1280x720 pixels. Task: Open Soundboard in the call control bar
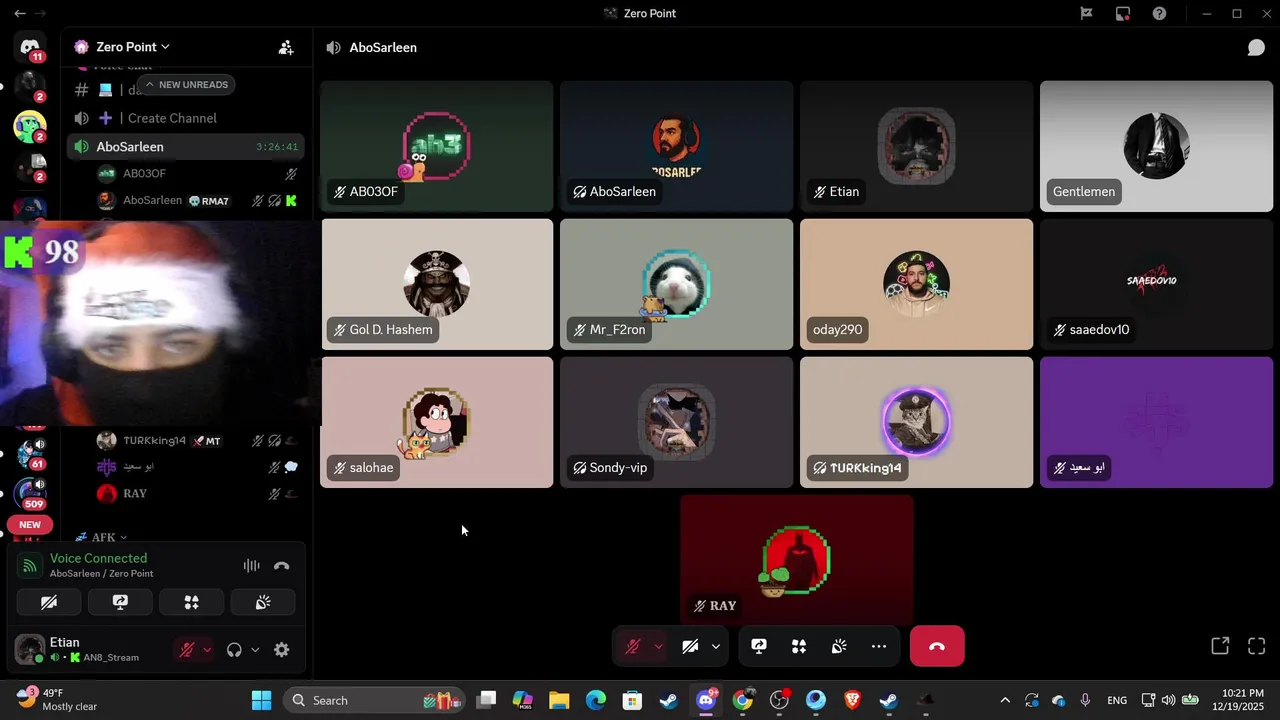pyautogui.click(x=839, y=647)
